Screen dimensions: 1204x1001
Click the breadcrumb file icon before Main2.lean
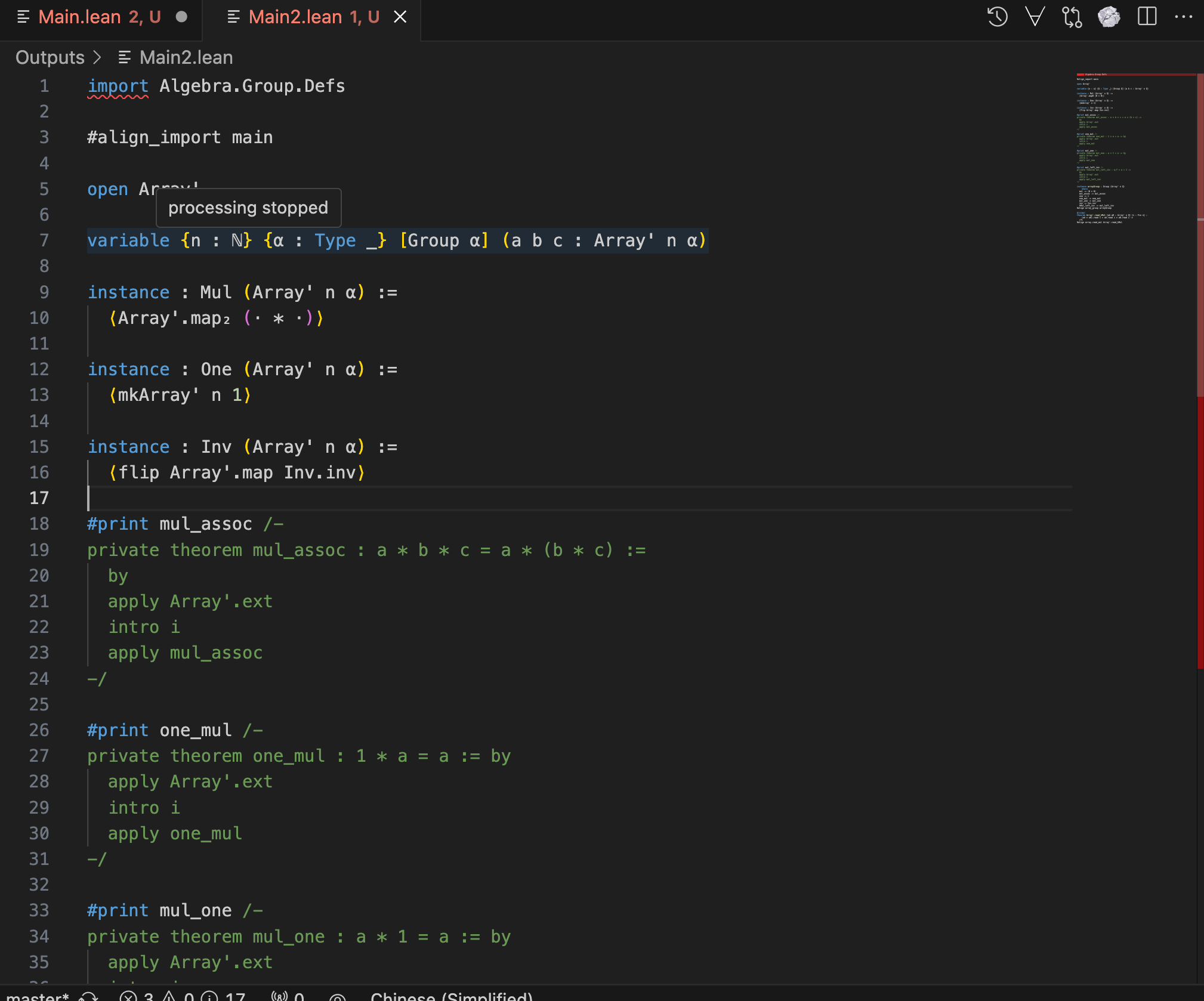coord(125,57)
